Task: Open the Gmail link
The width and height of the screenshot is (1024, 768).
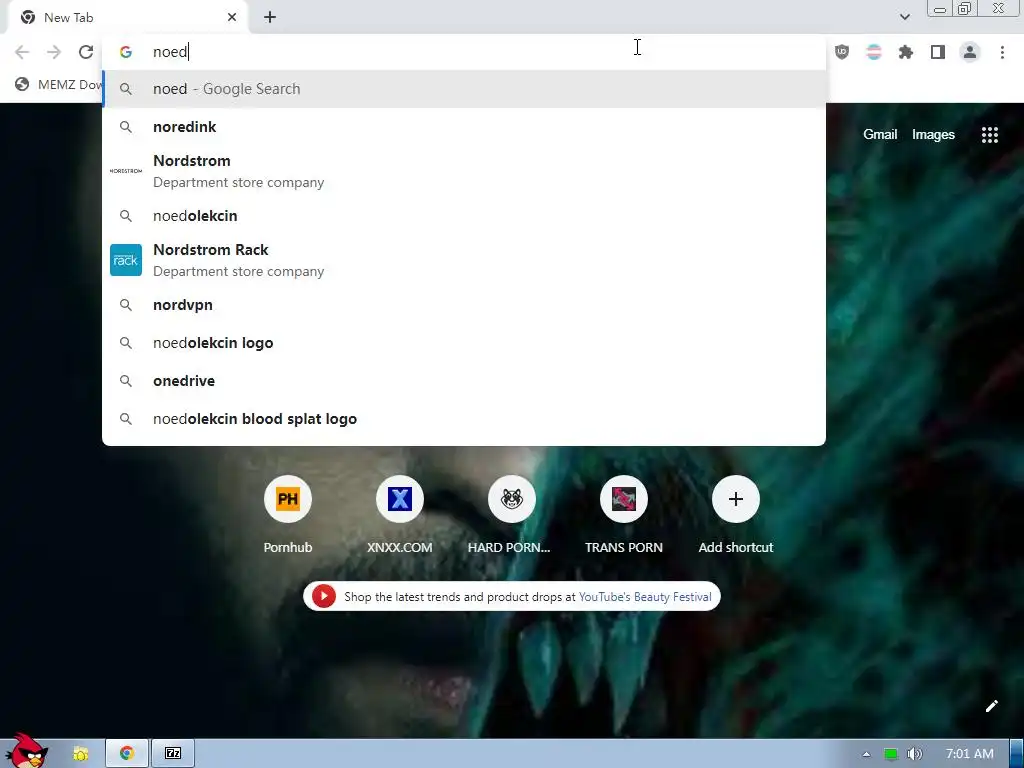Action: 880,135
